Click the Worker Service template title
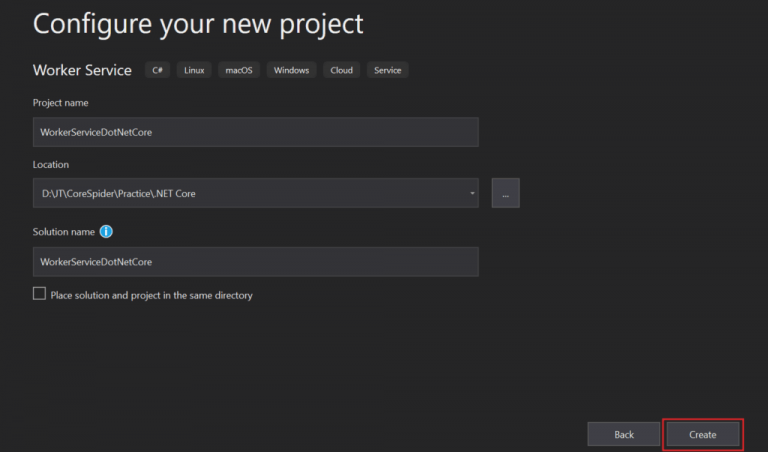Viewport: 768px width, 452px height. [x=82, y=70]
